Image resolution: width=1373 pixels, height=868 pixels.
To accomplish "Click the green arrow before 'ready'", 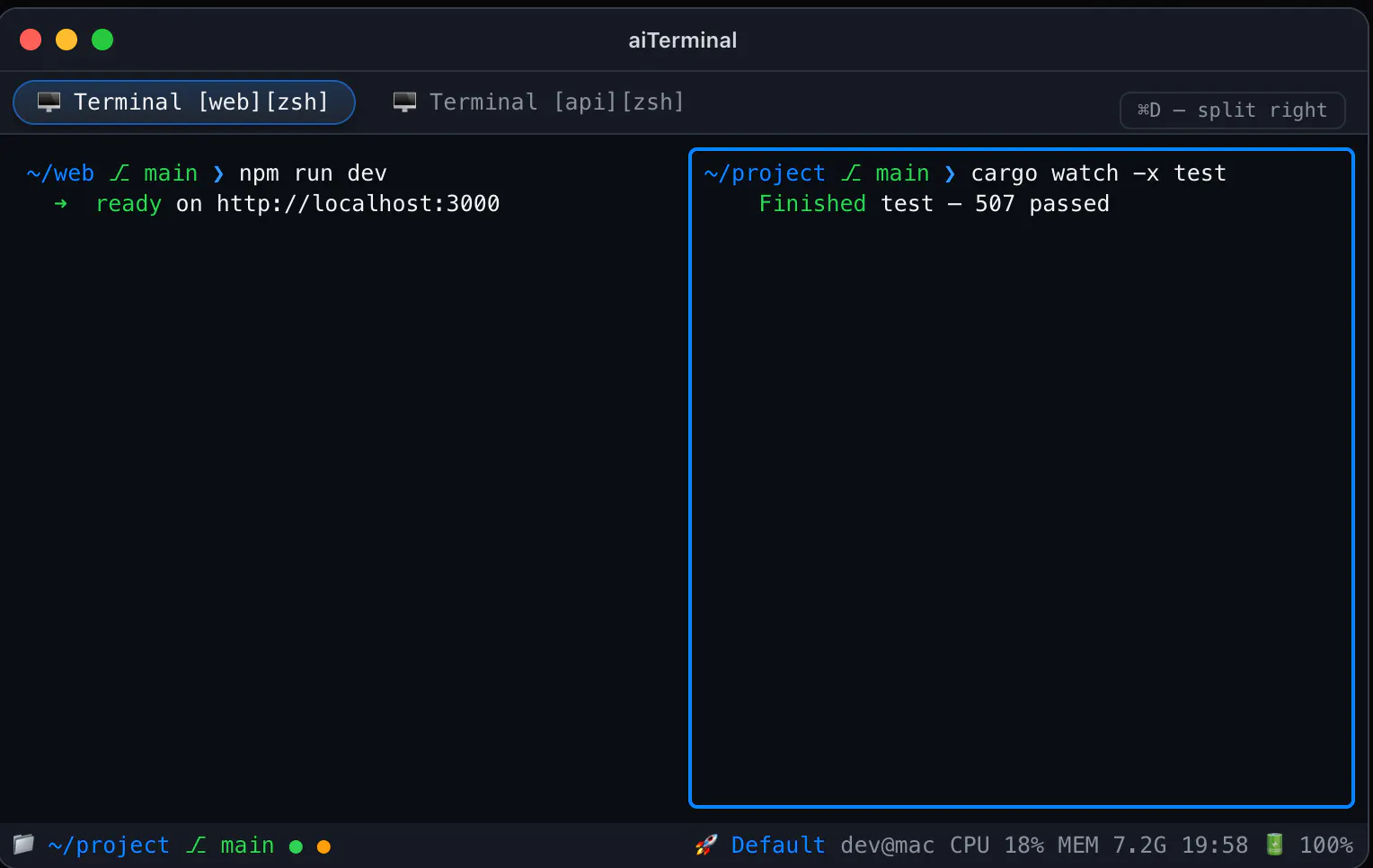I will point(60,204).
